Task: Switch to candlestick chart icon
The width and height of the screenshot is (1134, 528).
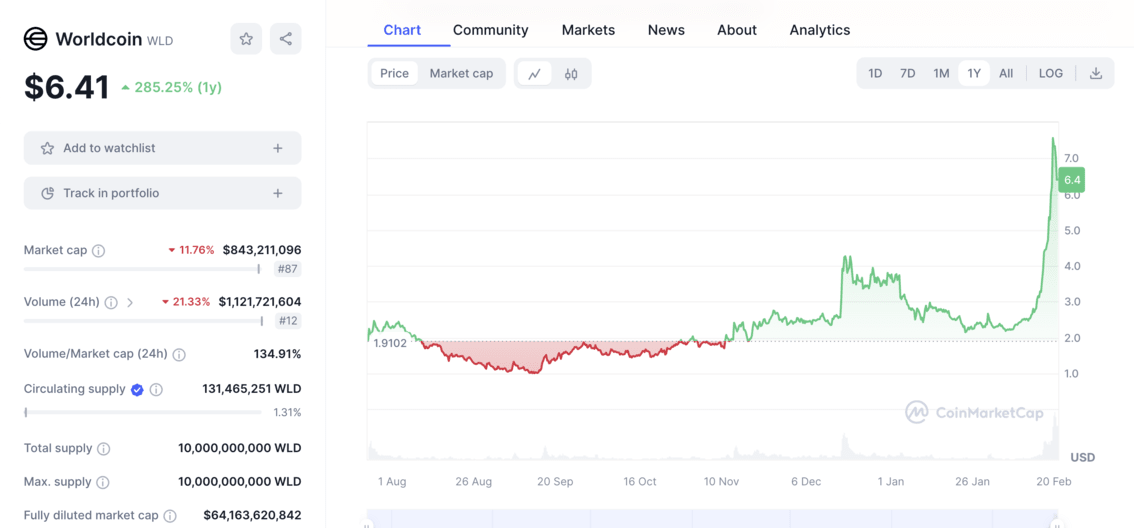Action: click(571, 73)
